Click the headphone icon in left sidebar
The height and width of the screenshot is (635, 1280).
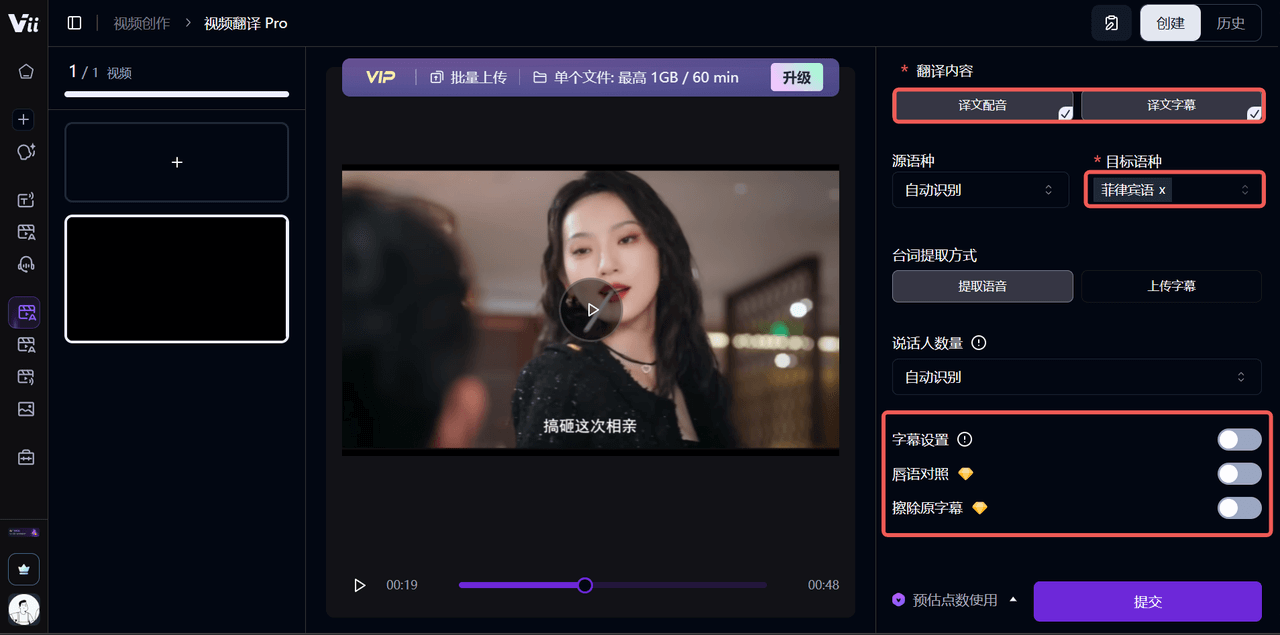coord(26,264)
